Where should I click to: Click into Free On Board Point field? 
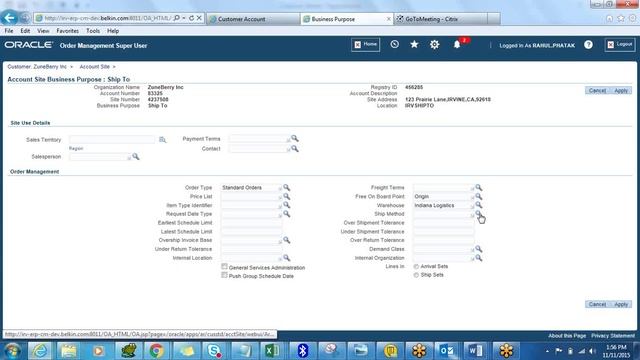[443, 196]
